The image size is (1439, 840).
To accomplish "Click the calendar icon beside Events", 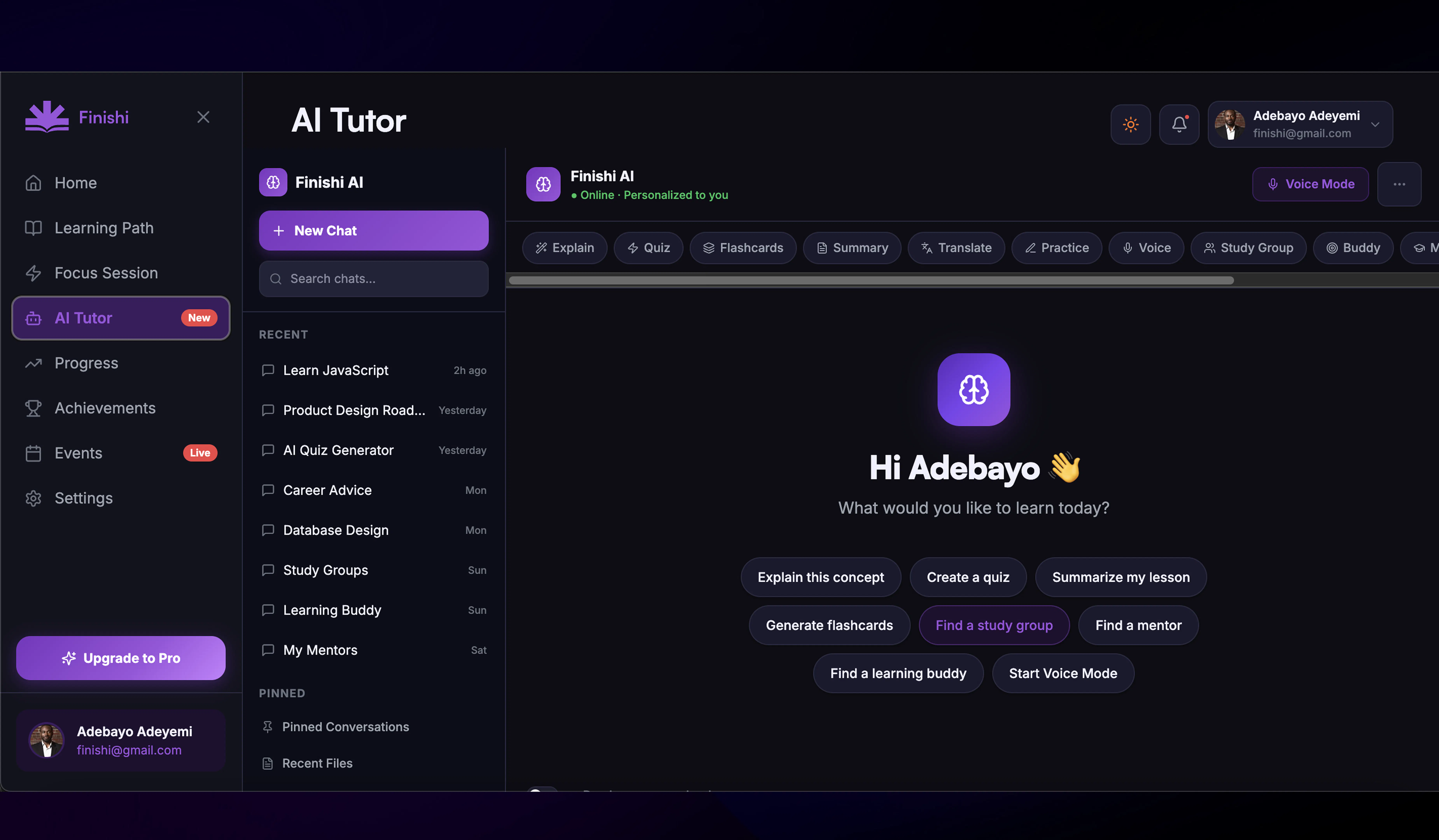I will [33, 453].
